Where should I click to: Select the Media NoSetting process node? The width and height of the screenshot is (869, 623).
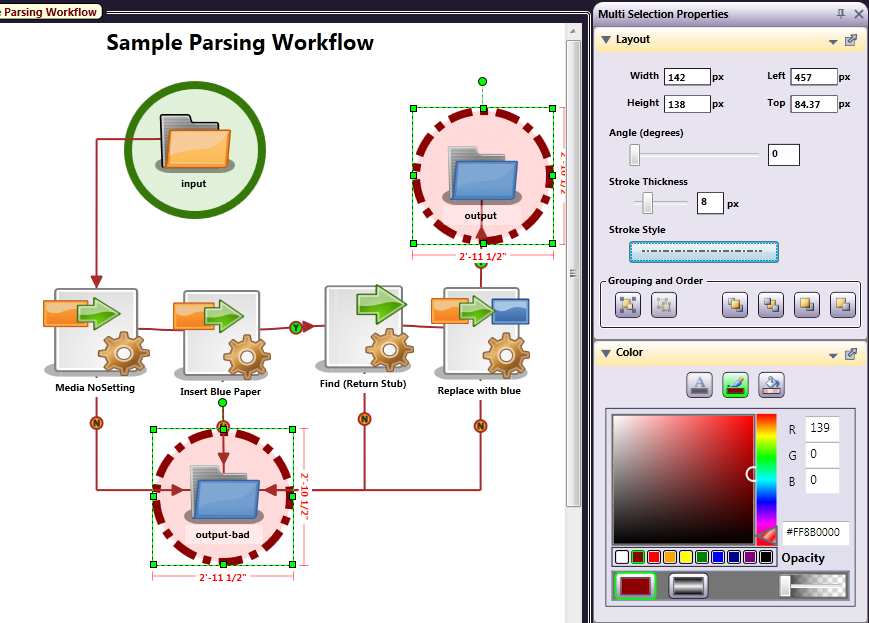95,331
